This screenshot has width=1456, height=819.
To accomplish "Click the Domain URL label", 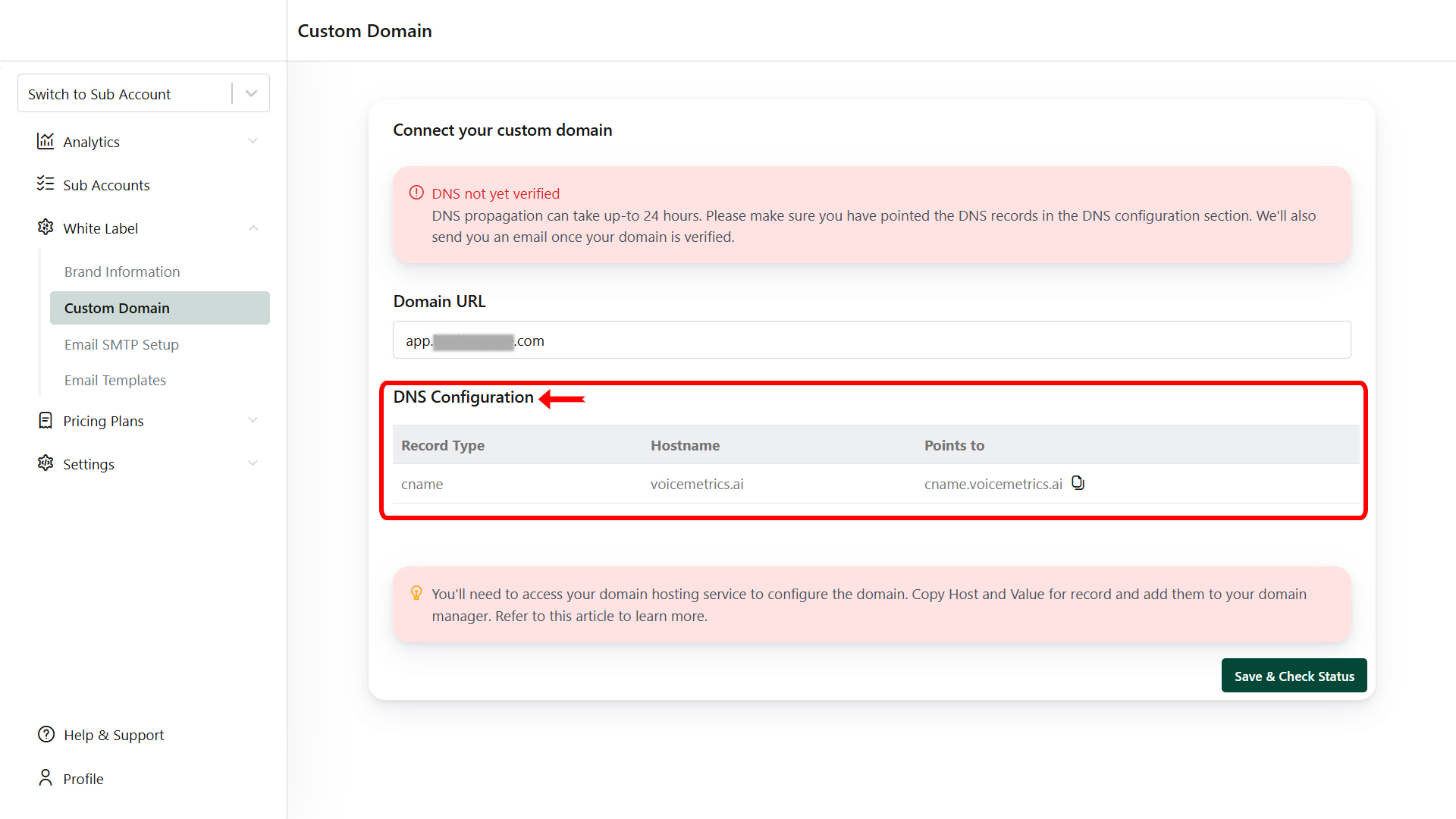I will 439,301.
